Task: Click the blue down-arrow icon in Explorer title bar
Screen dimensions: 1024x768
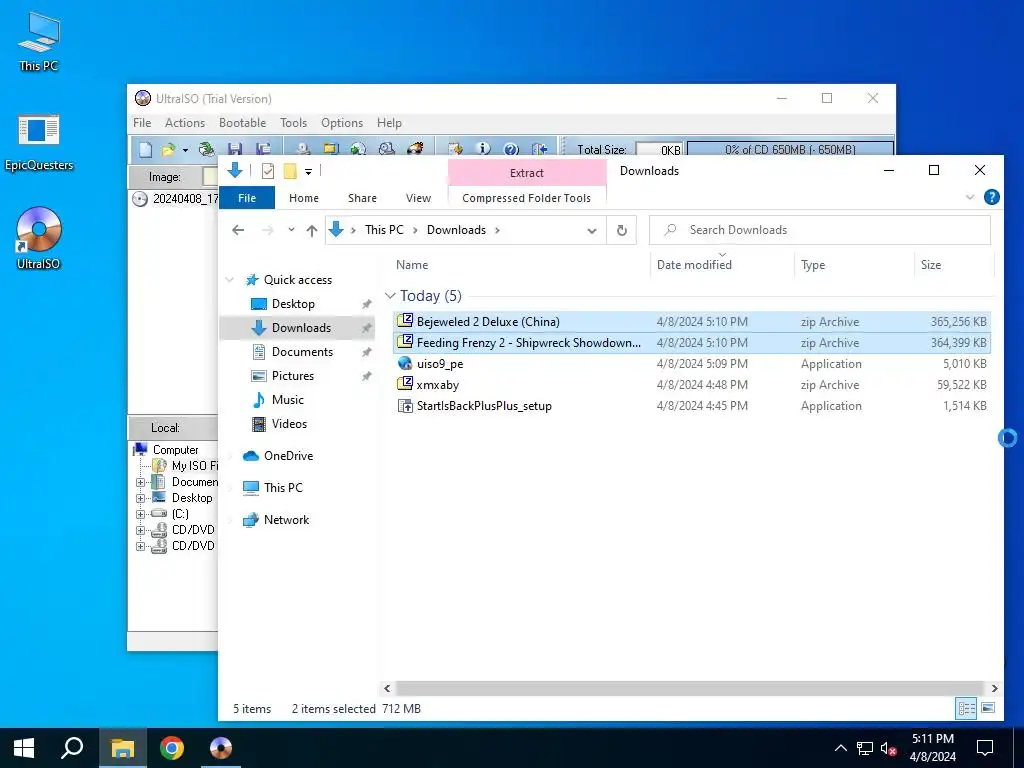Action: (234, 170)
